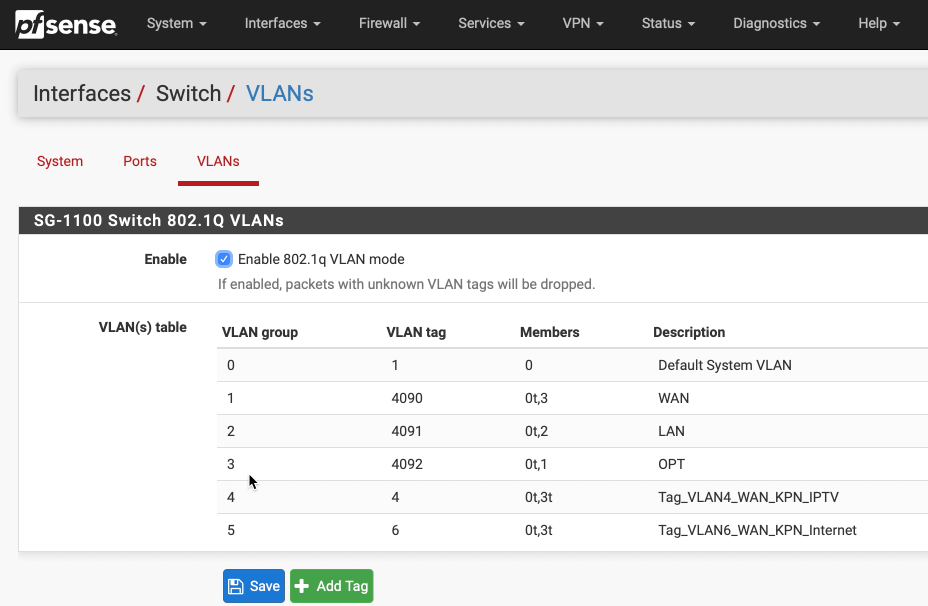The width and height of the screenshot is (928, 606).
Task: Select the WAN description cell
Action: [674, 398]
